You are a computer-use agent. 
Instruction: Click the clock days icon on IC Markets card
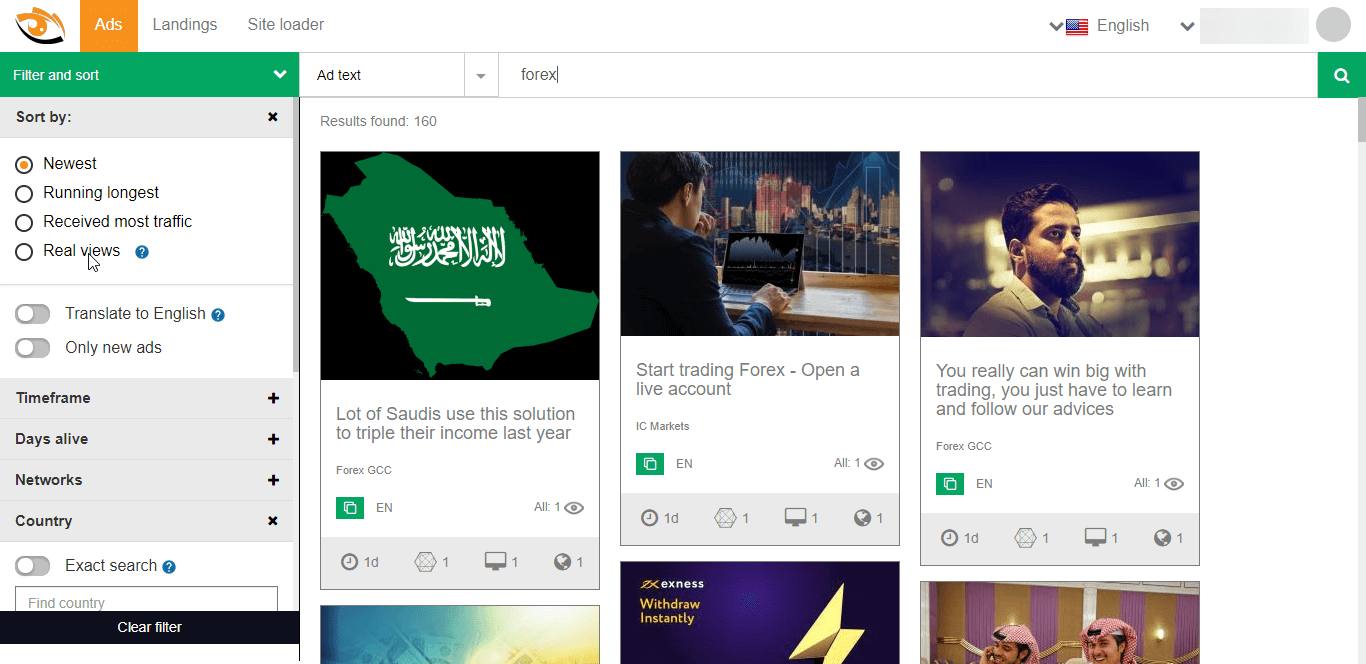649,518
